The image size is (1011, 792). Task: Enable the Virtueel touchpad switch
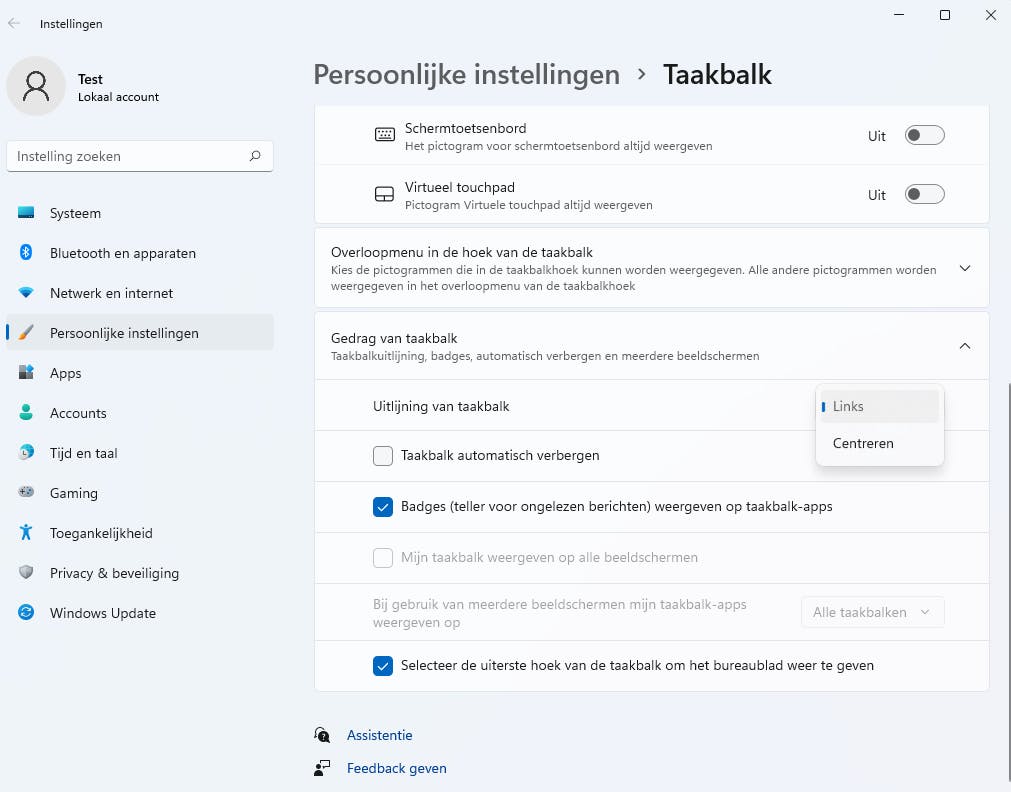924,195
